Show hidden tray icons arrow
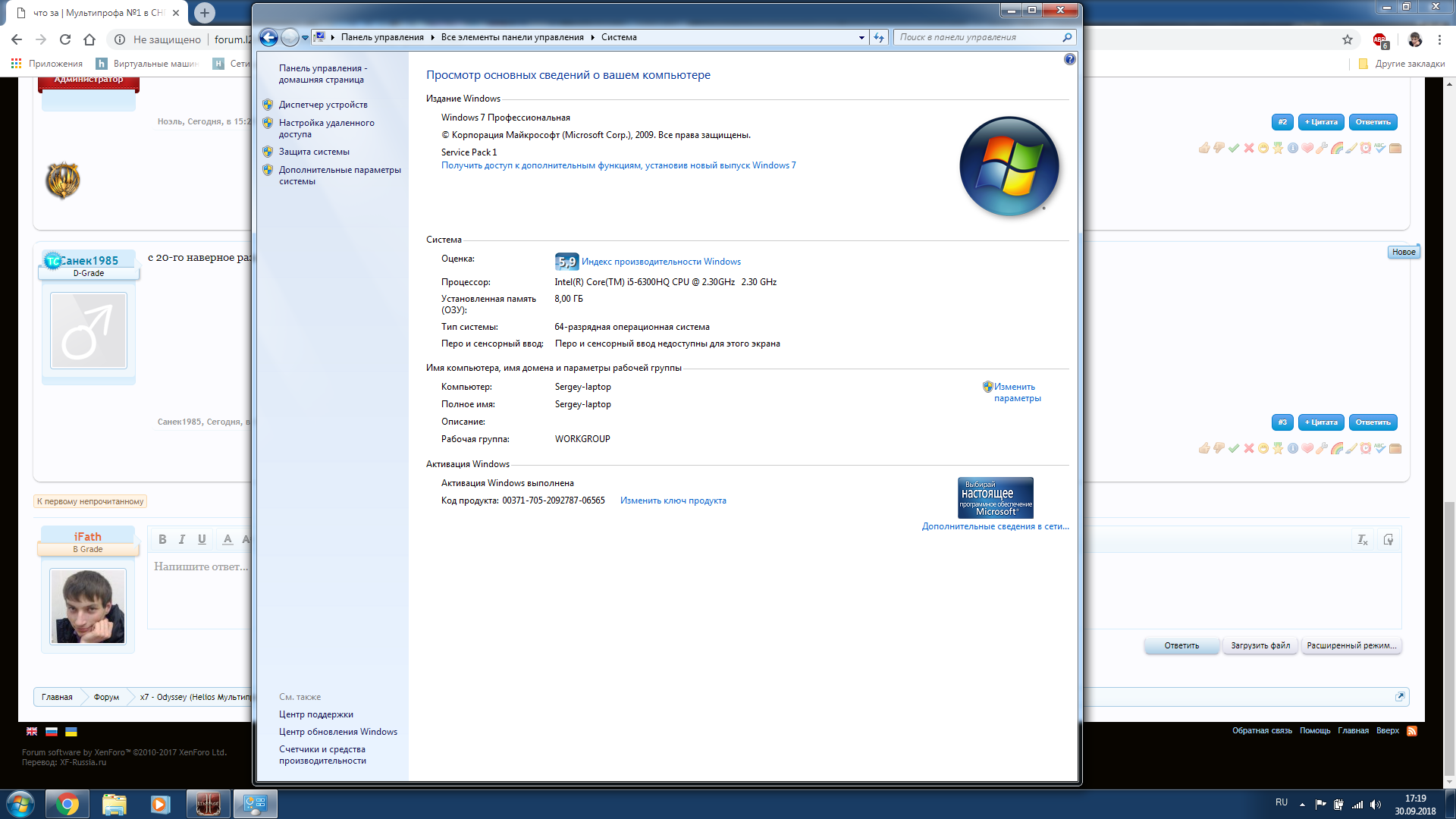The image size is (1456, 819). tap(1302, 804)
